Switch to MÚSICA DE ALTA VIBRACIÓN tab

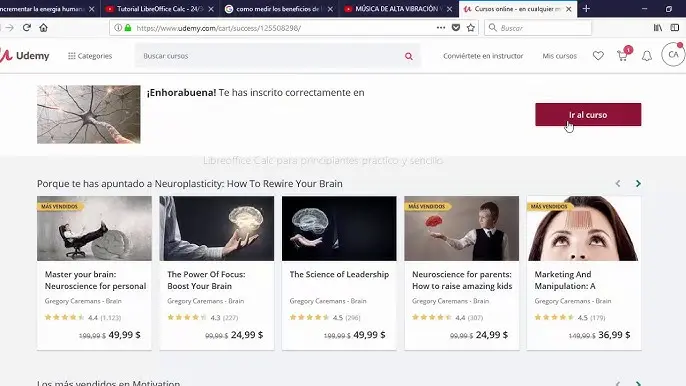pyautogui.click(x=397, y=9)
